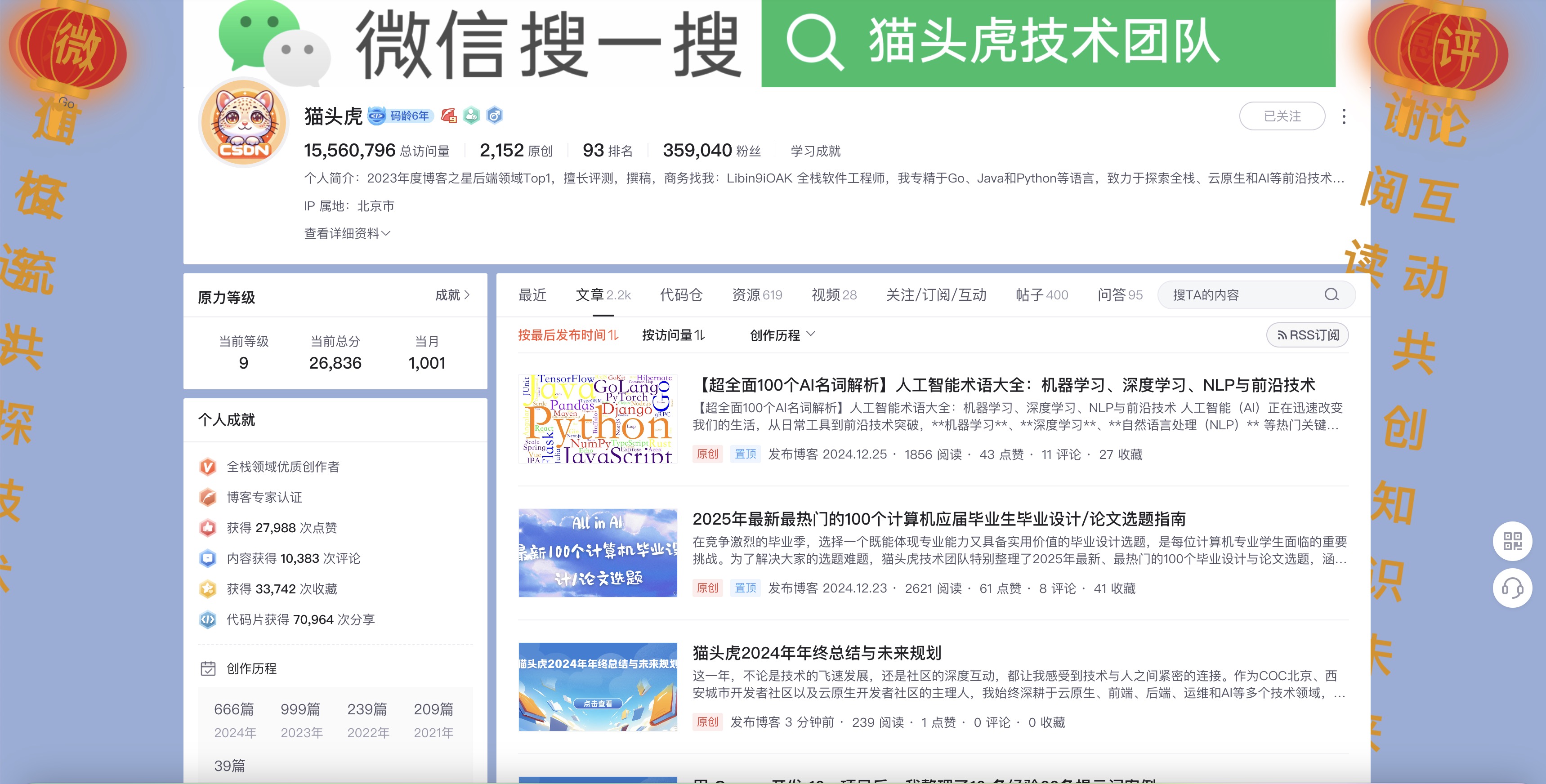Viewport: 1546px width, 784px height.
Task: Open the 帖子 400 tab
Action: tap(1042, 295)
